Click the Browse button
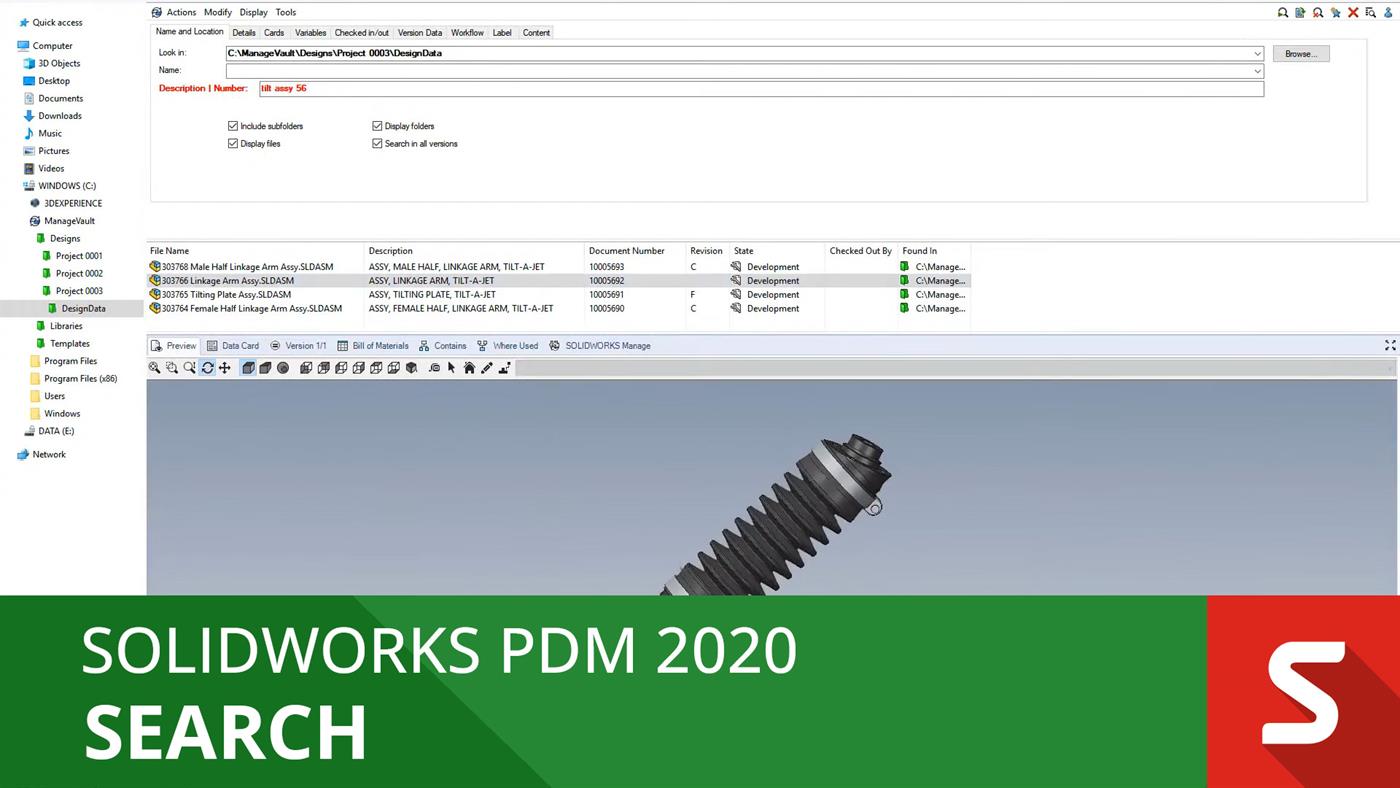The height and width of the screenshot is (788, 1400). point(1301,53)
